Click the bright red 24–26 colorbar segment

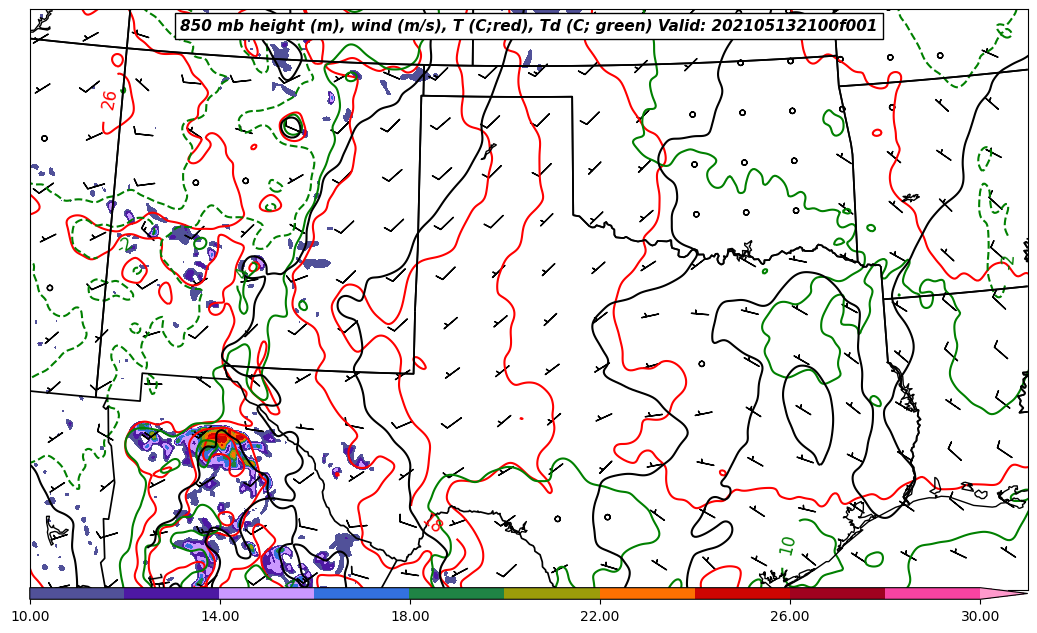(742, 593)
